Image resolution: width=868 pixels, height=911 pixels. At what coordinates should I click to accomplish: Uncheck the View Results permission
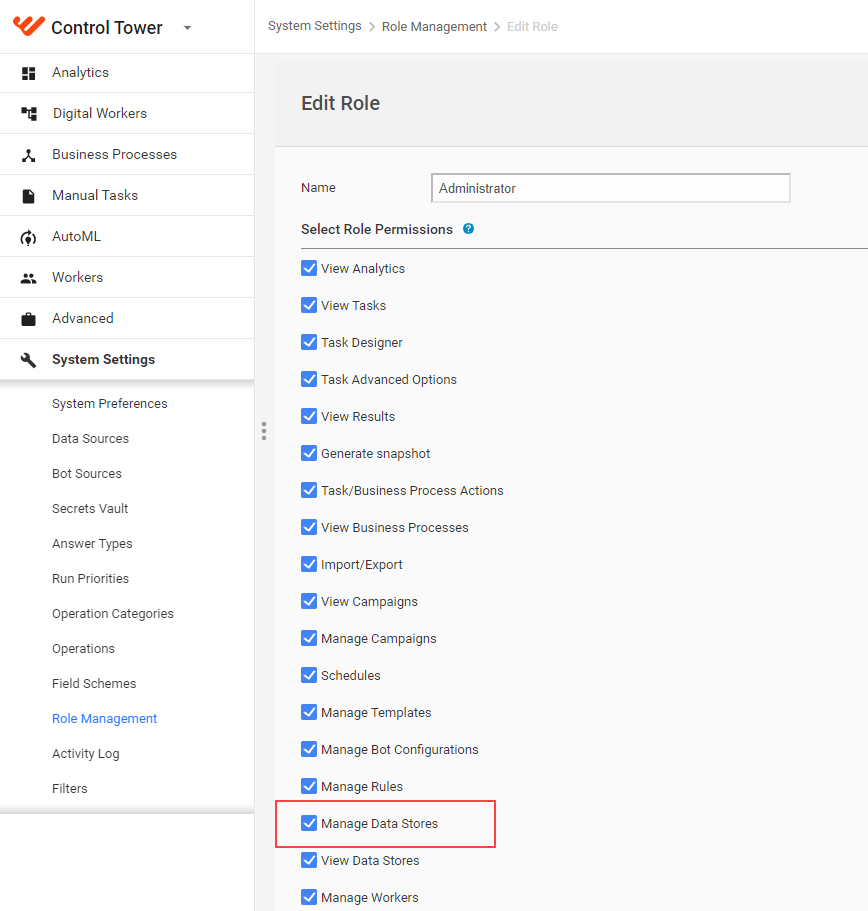click(x=309, y=416)
